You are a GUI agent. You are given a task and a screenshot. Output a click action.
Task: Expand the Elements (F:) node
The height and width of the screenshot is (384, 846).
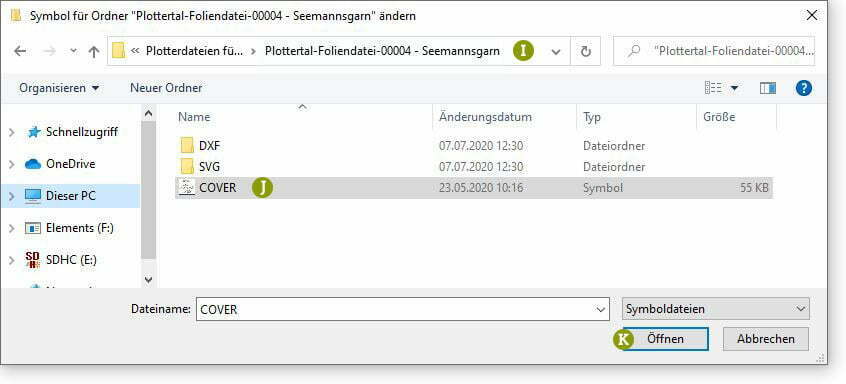(x=12, y=229)
